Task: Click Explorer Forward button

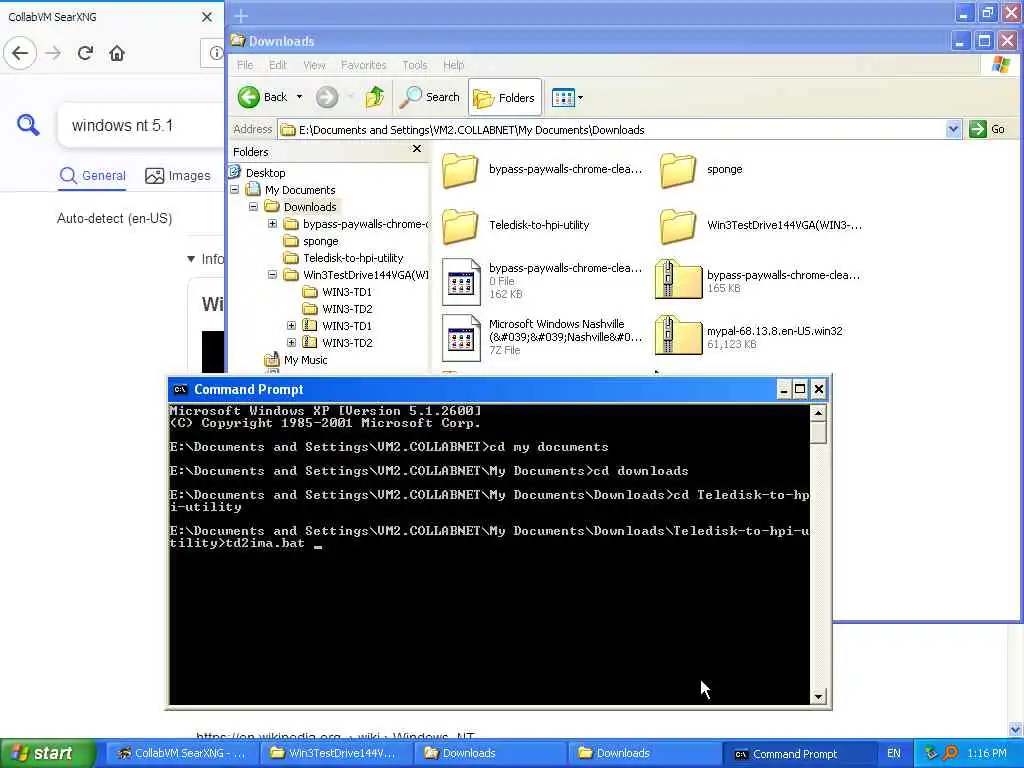Action: click(327, 97)
